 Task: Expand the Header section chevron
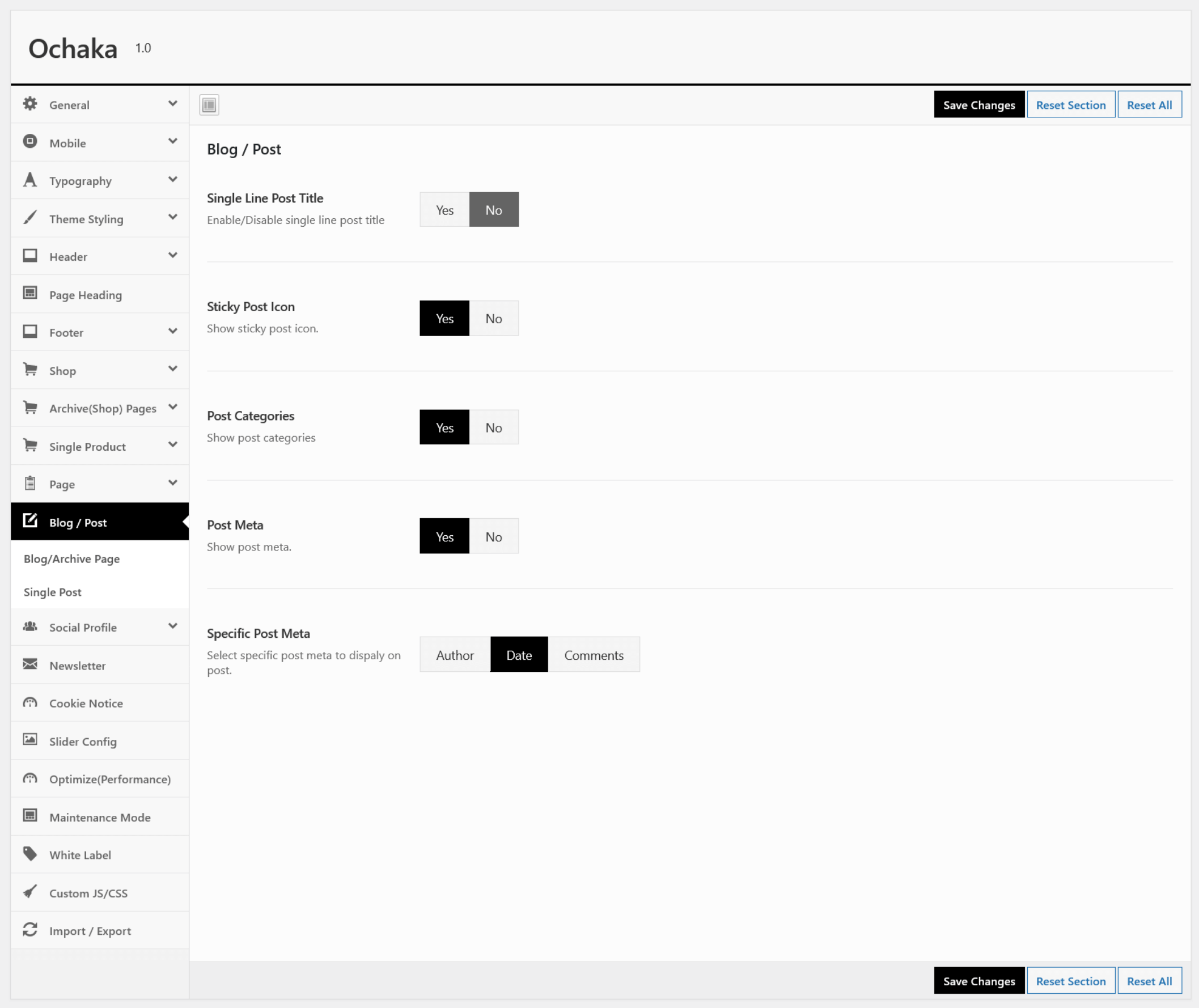pyautogui.click(x=172, y=256)
